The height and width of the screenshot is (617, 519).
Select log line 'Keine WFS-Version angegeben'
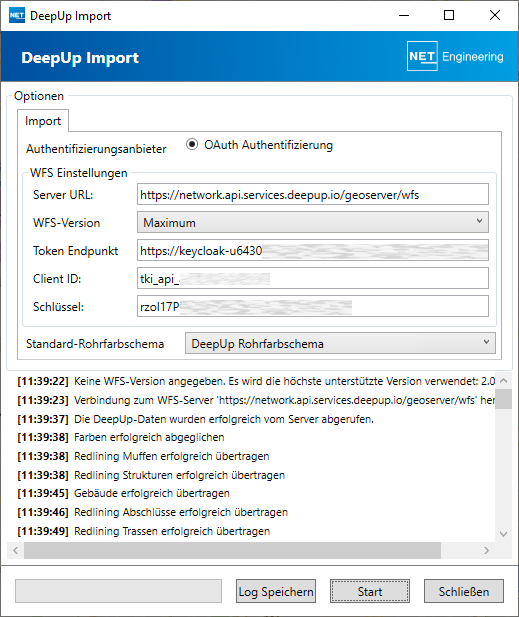click(x=256, y=381)
